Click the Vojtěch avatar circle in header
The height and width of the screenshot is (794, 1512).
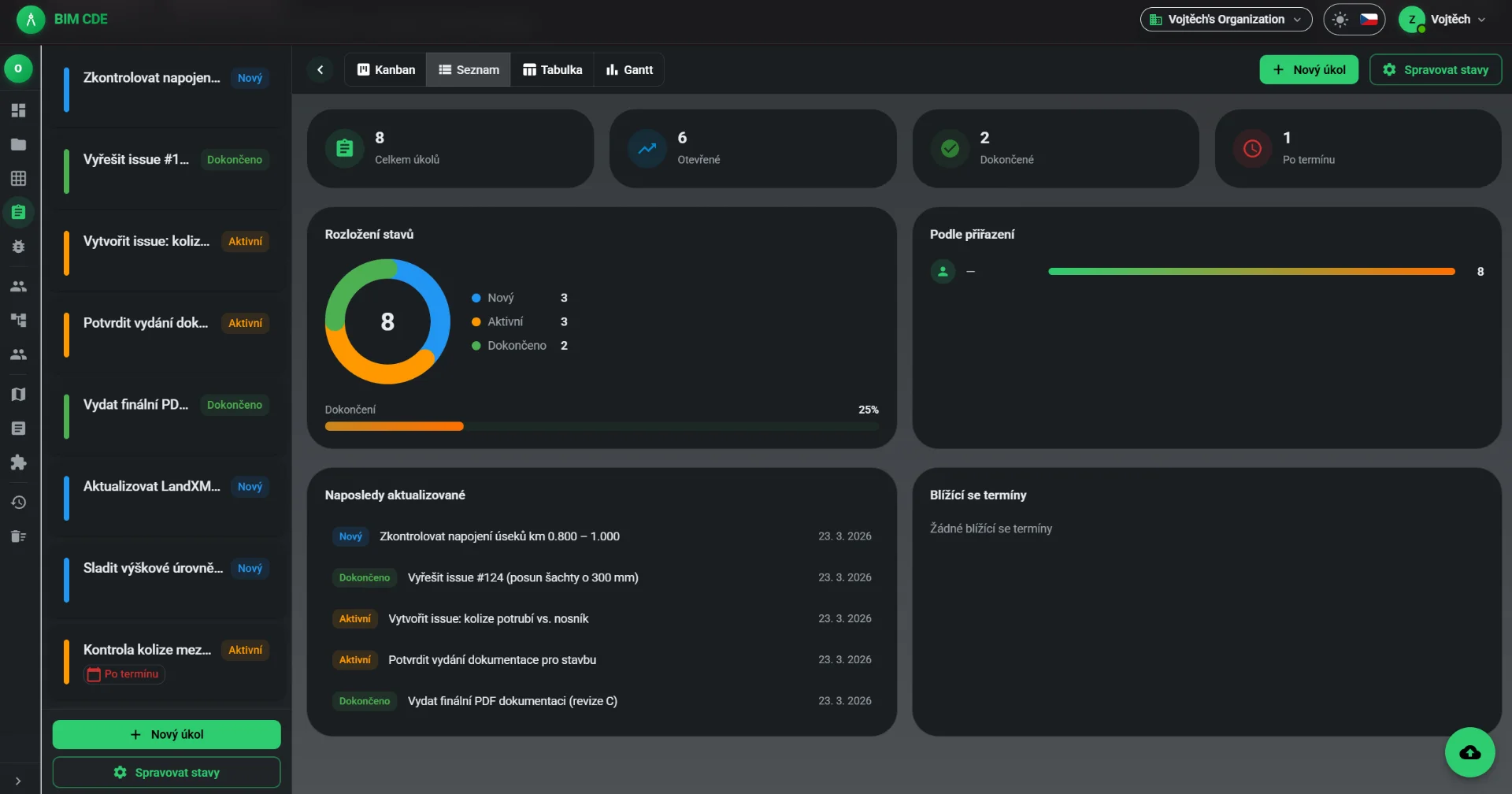[1412, 19]
